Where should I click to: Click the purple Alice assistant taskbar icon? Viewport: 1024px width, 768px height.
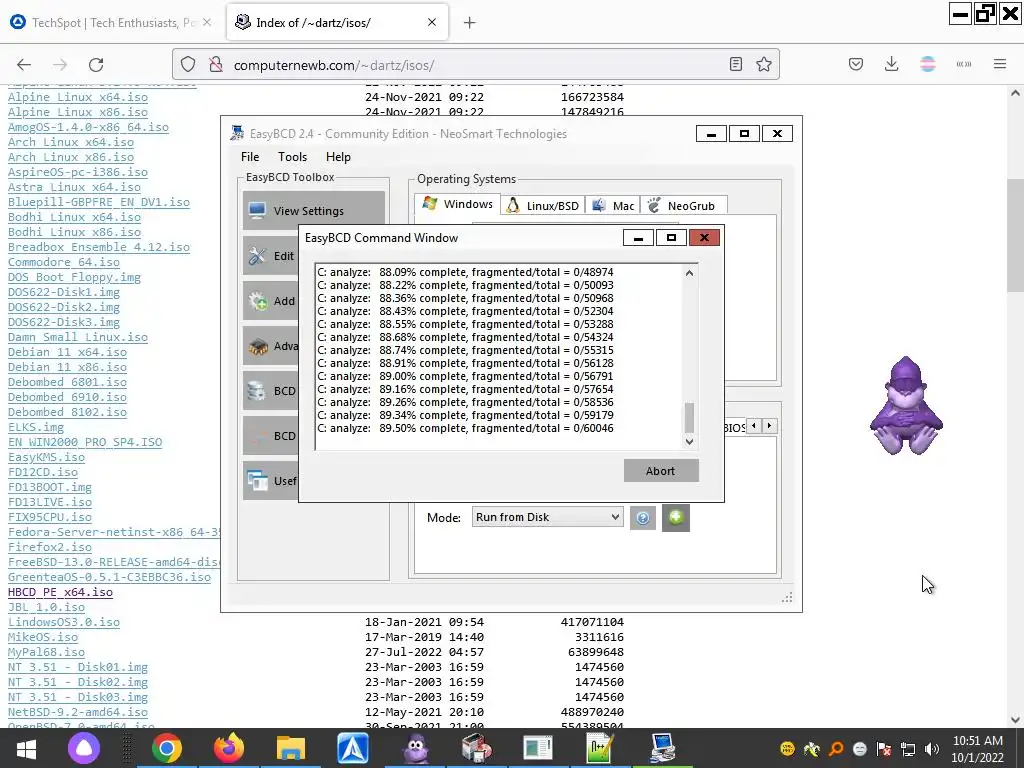coord(84,748)
